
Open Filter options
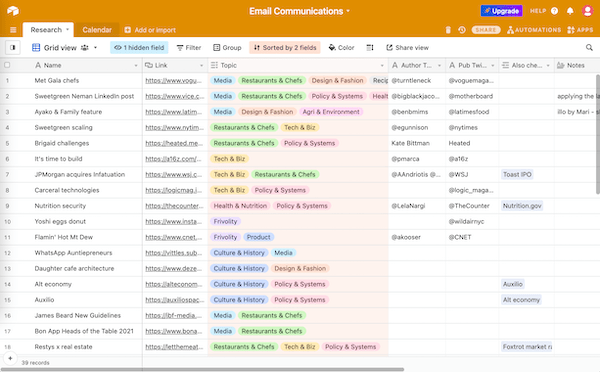[189, 47]
